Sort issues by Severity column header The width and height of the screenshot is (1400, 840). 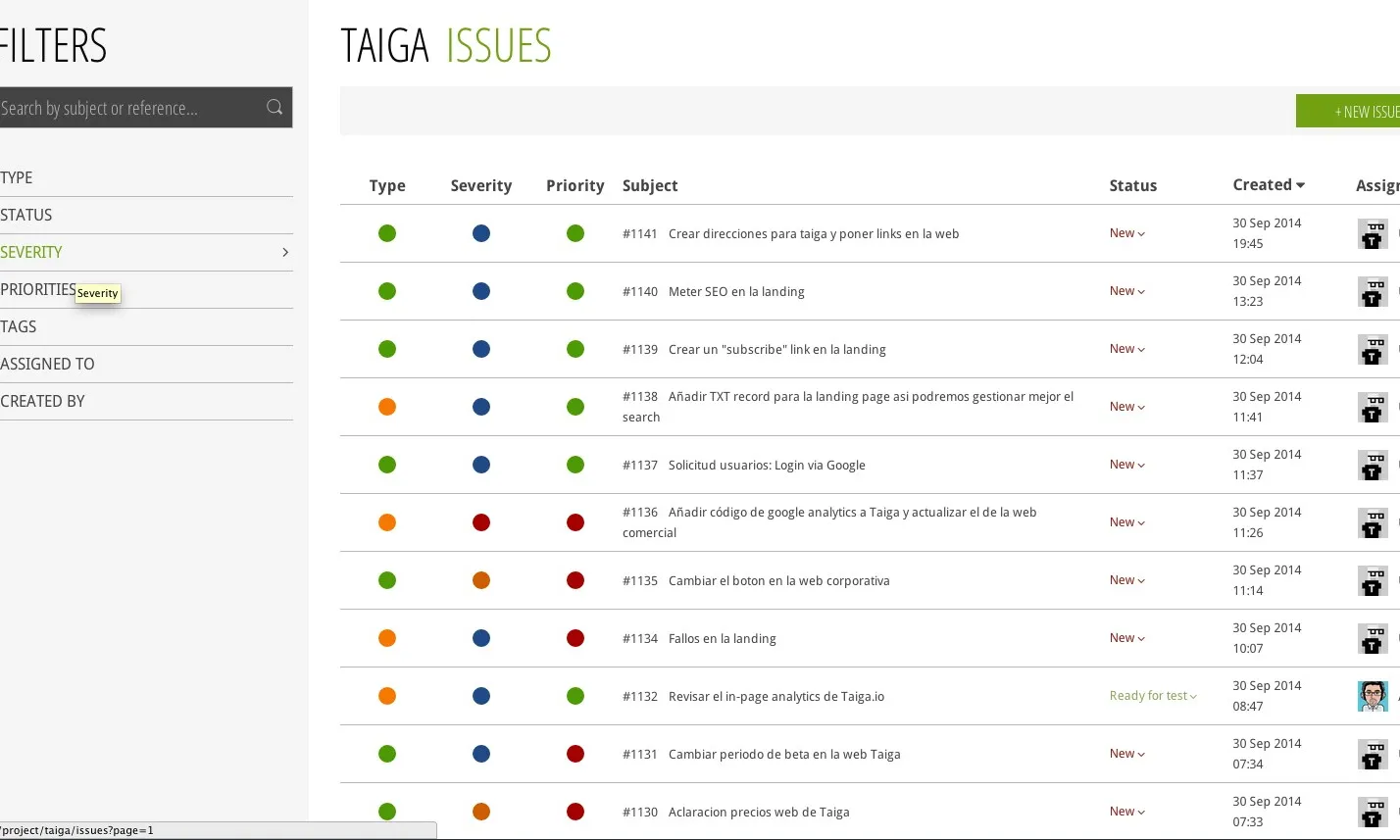481,185
